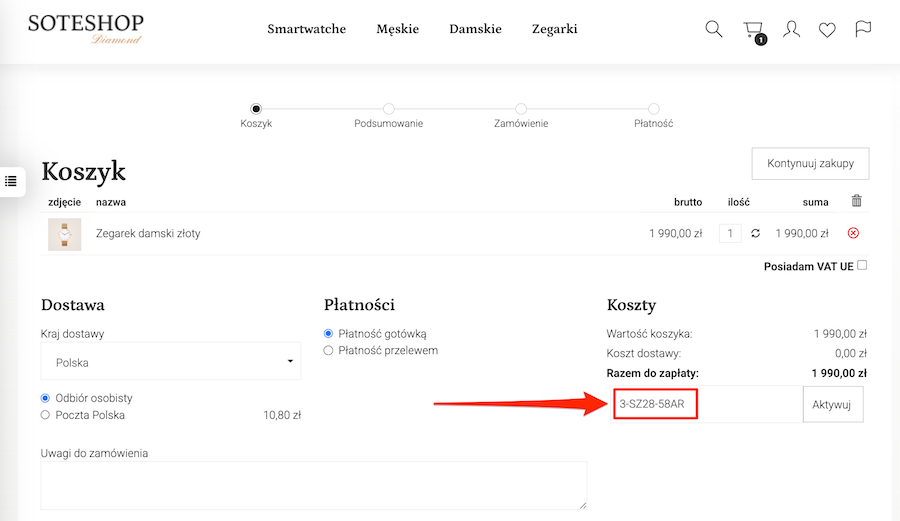Screen dimensions: 900x521
Task: Select Odbiór osobisty delivery option
Action: point(45,398)
